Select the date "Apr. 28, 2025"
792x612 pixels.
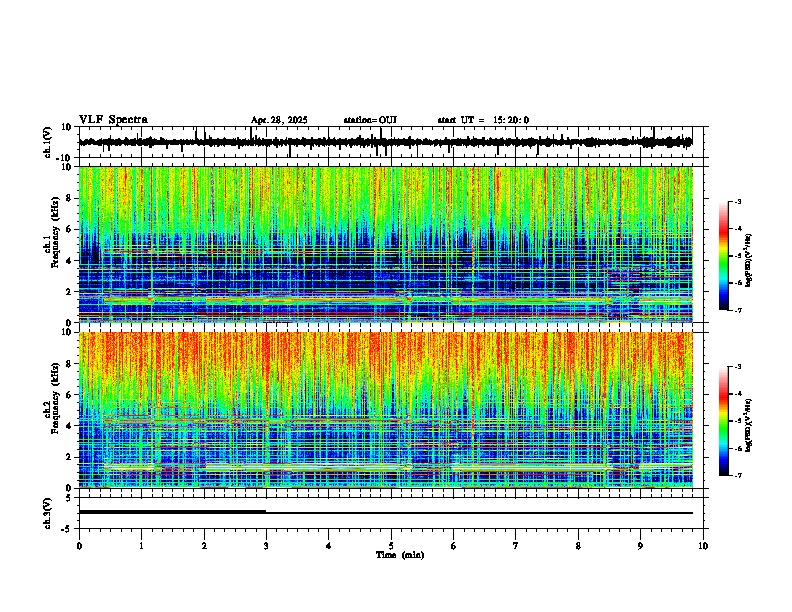pyautogui.click(x=279, y=120)
